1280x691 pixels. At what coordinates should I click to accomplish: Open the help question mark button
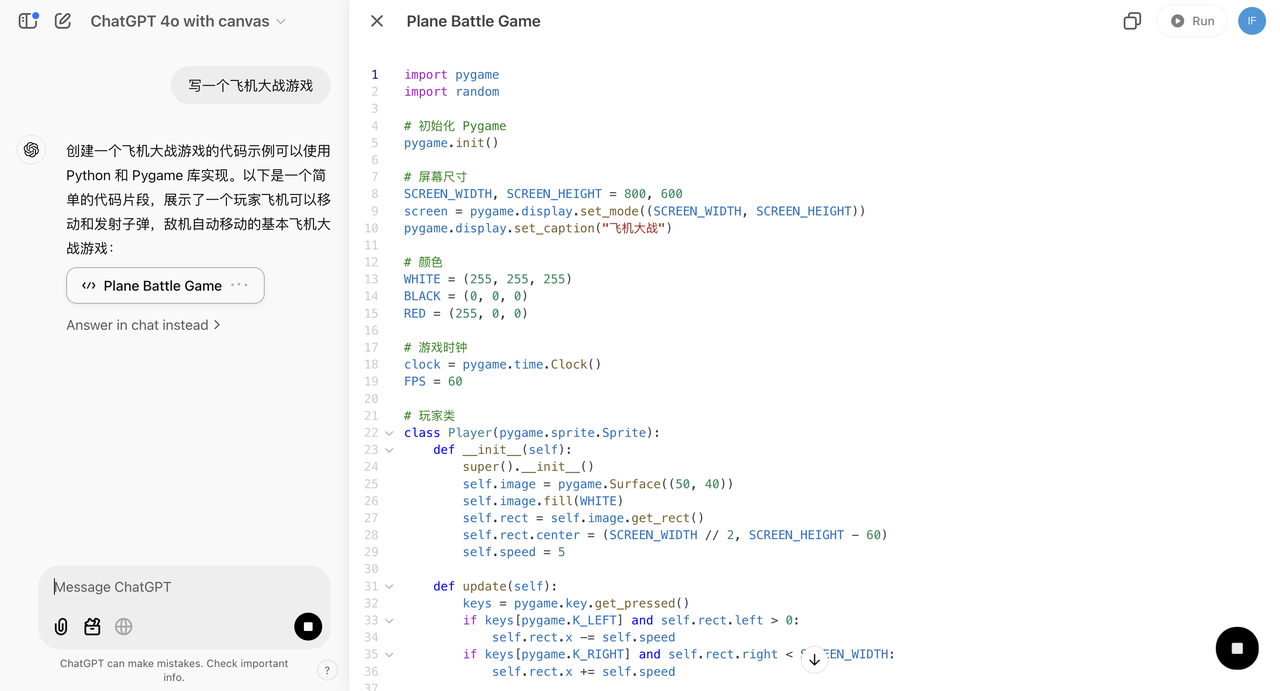click(x=327, y=671)
